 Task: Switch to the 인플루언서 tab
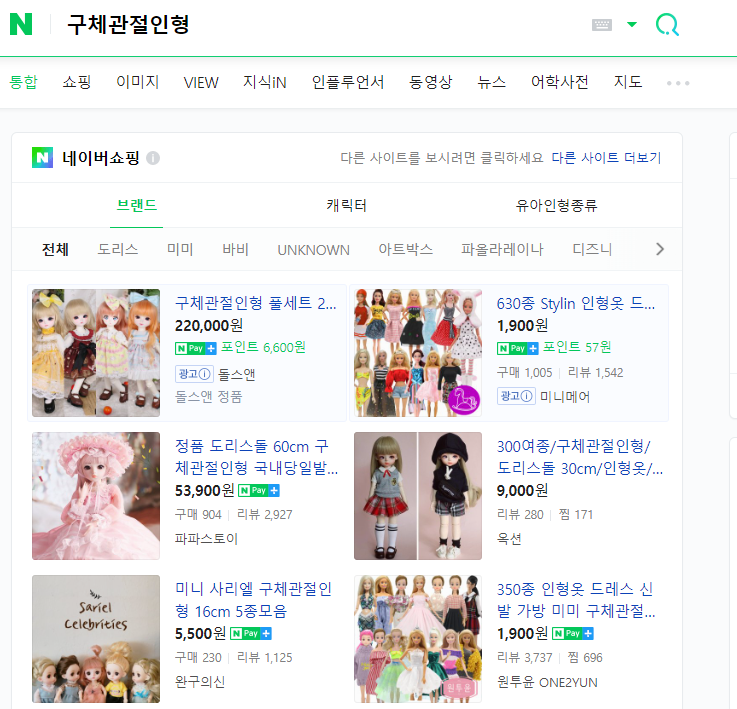348,82
